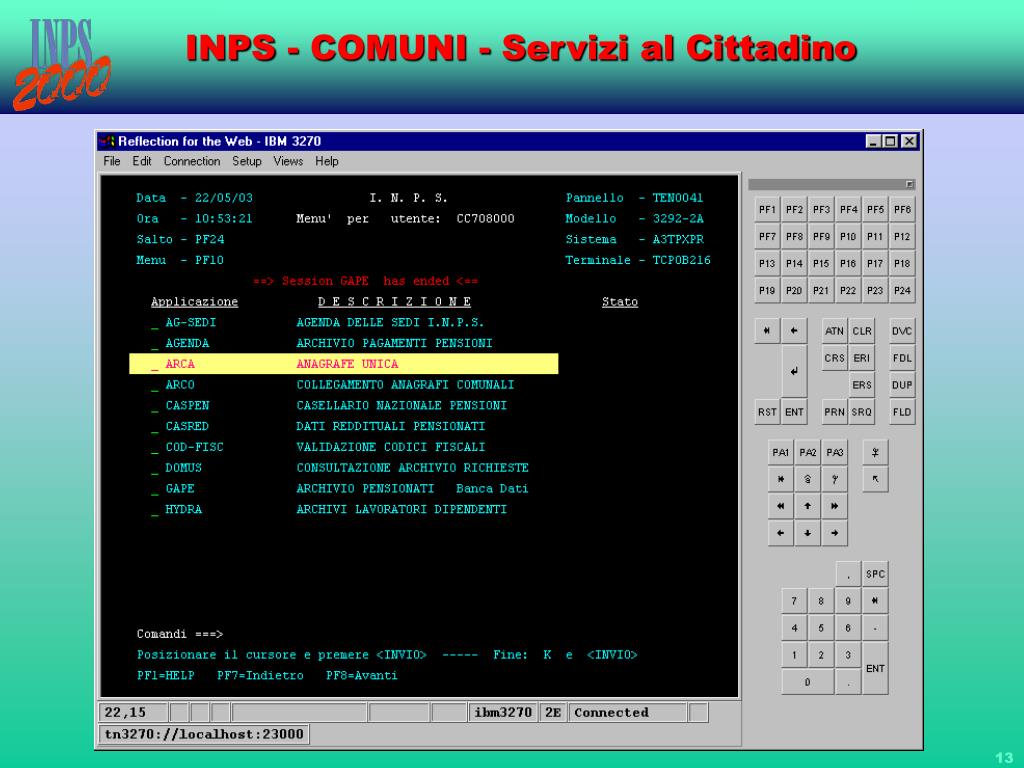Click the left arrow key above the return key
The height and width of the screenshot is (768, 1024).
(x=794, y=331)
